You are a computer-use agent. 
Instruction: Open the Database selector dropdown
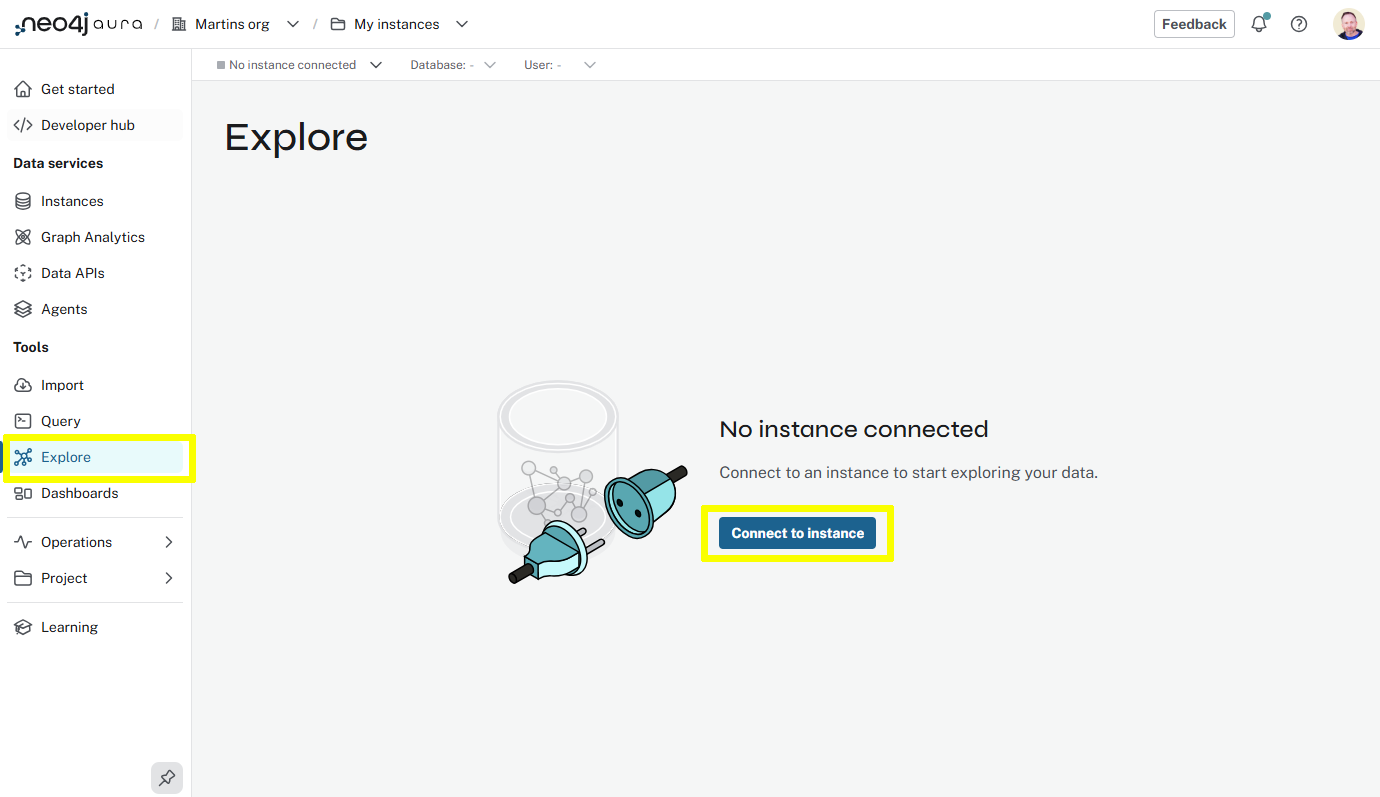tap(453, 64)
